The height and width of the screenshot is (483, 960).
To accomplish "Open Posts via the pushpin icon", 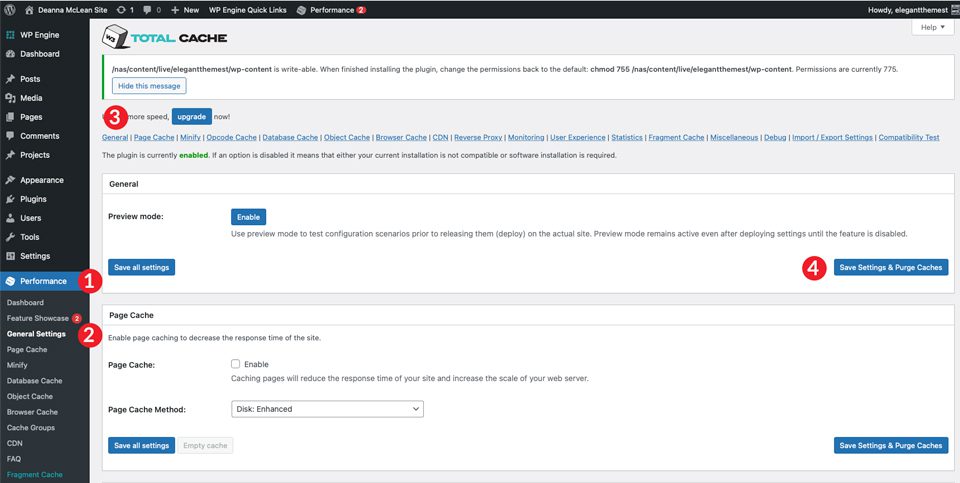I will tap(10, 78).
